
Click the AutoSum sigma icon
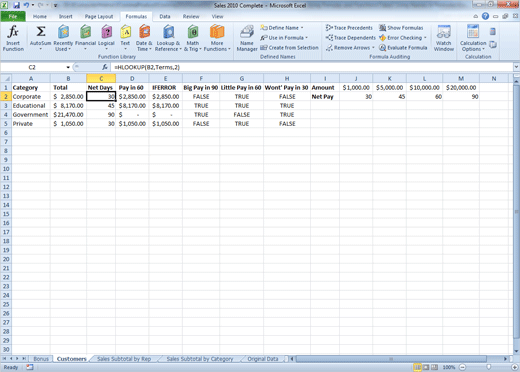pos(41,32)
